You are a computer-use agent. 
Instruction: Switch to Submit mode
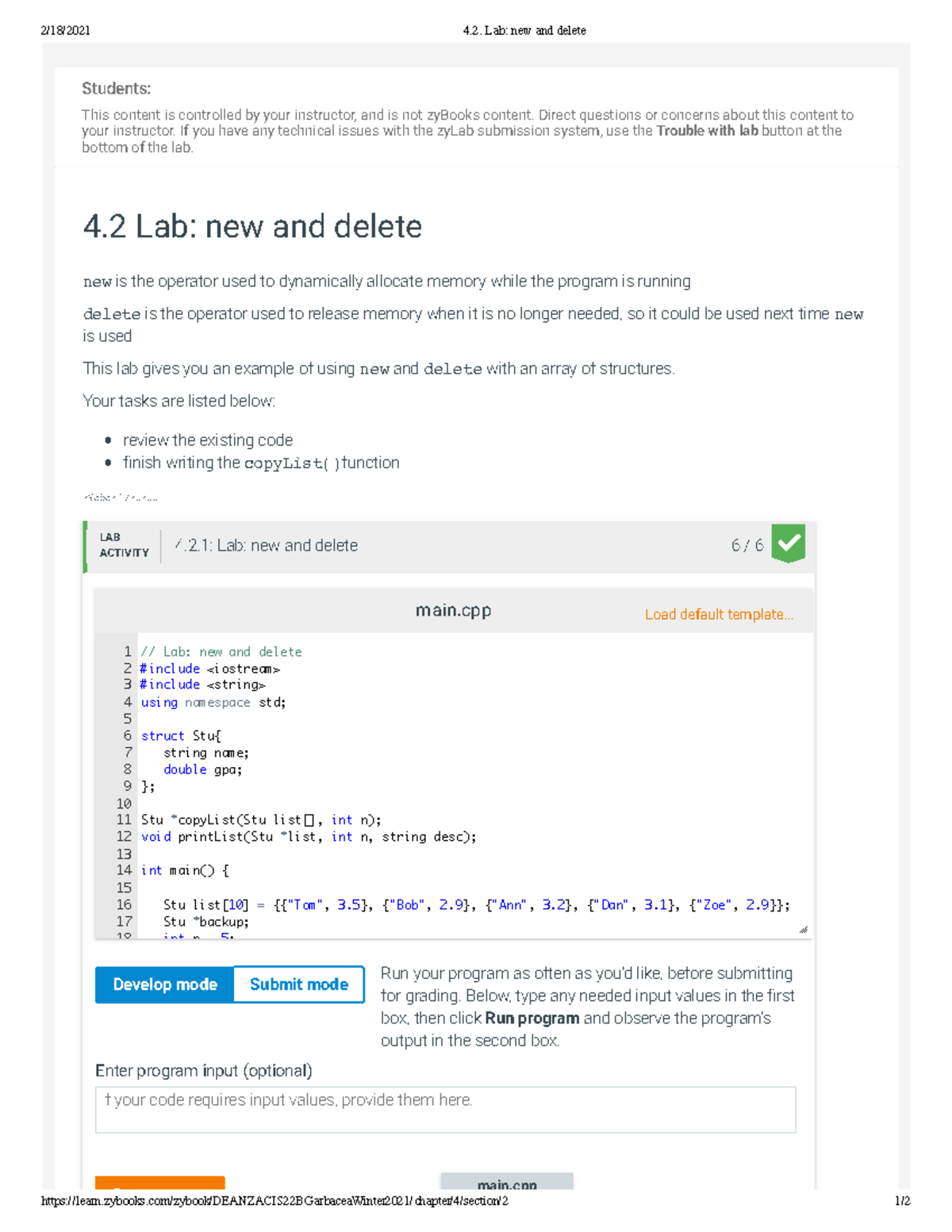click(x=298, y=984)
